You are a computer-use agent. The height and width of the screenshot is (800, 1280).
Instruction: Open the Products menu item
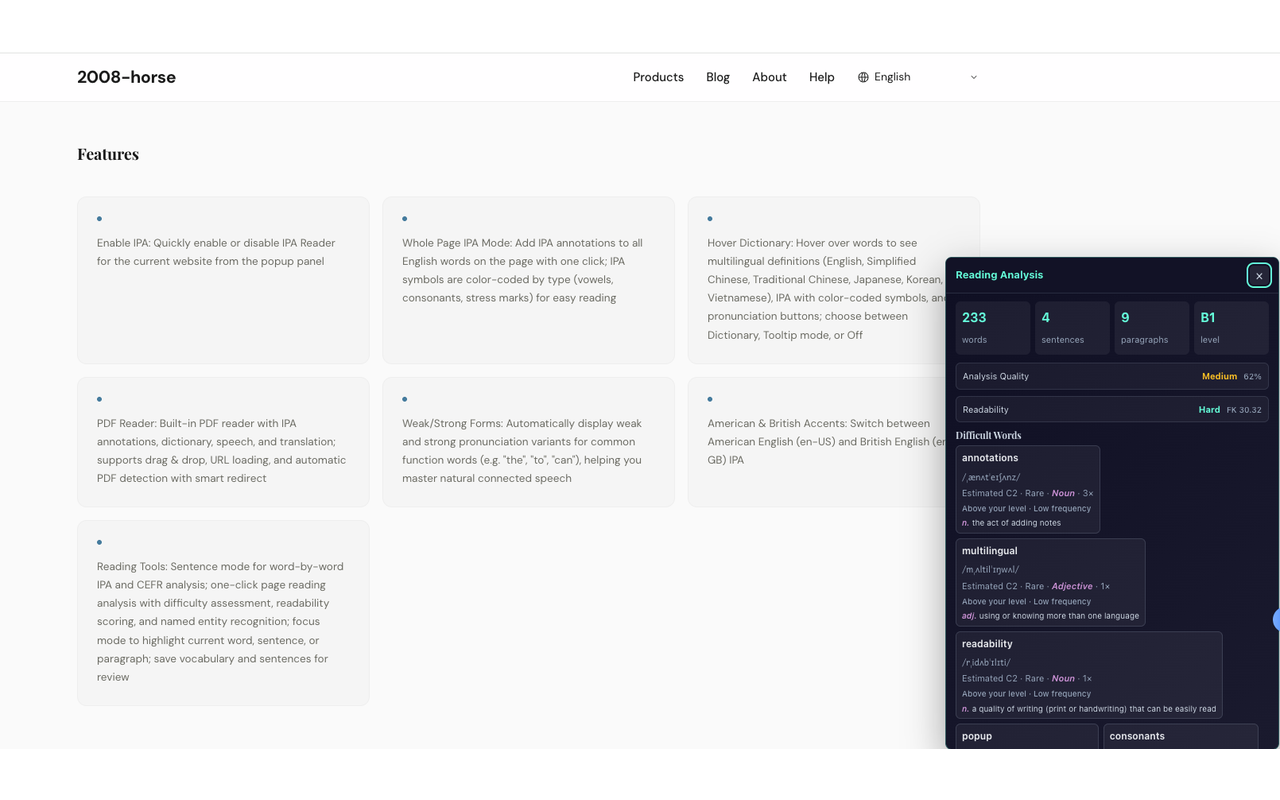click(x=658, y=77)
